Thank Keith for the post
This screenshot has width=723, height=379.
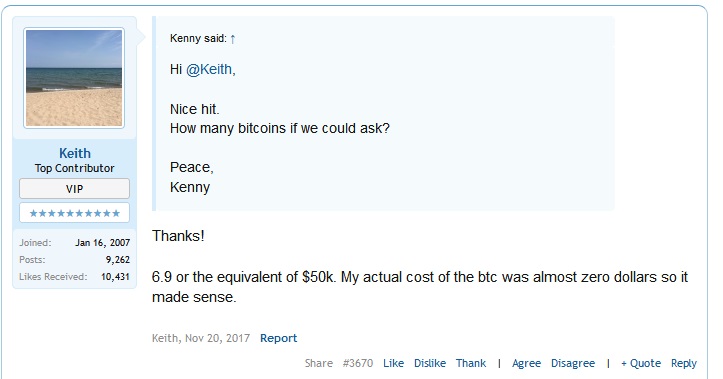pos(471,363)
